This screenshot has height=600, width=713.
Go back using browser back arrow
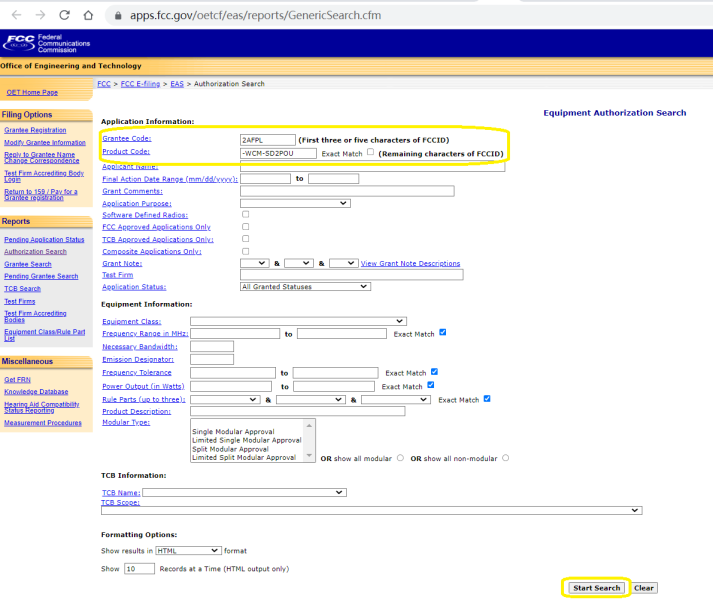point(16,15)
